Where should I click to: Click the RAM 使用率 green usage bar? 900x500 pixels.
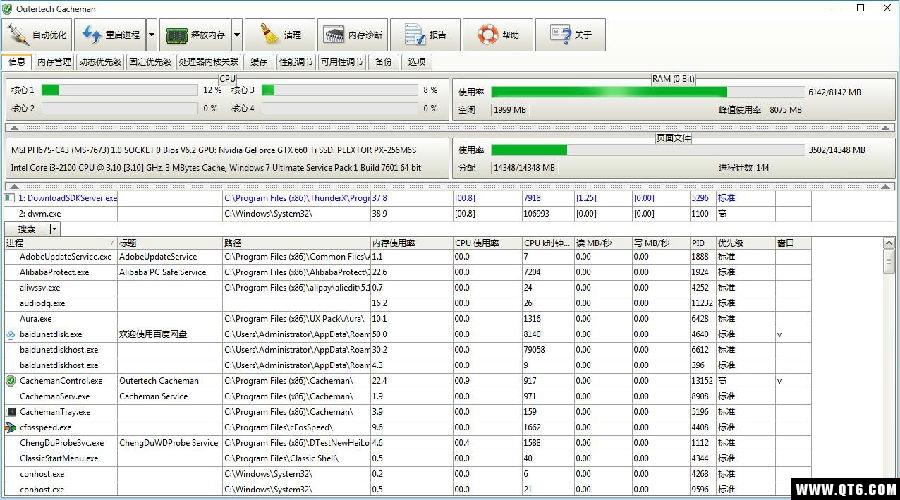click(x=648, y=92)
